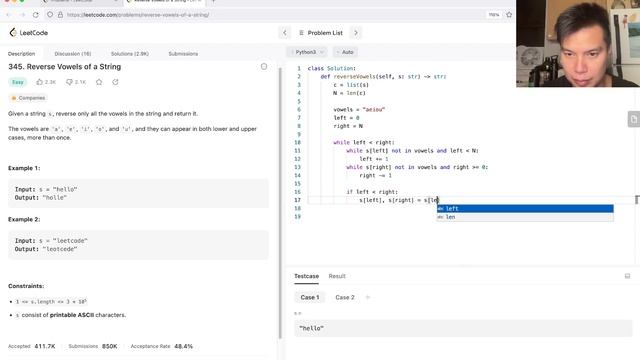
Task: Click the webcam video overlay
Action: point(578,43)
